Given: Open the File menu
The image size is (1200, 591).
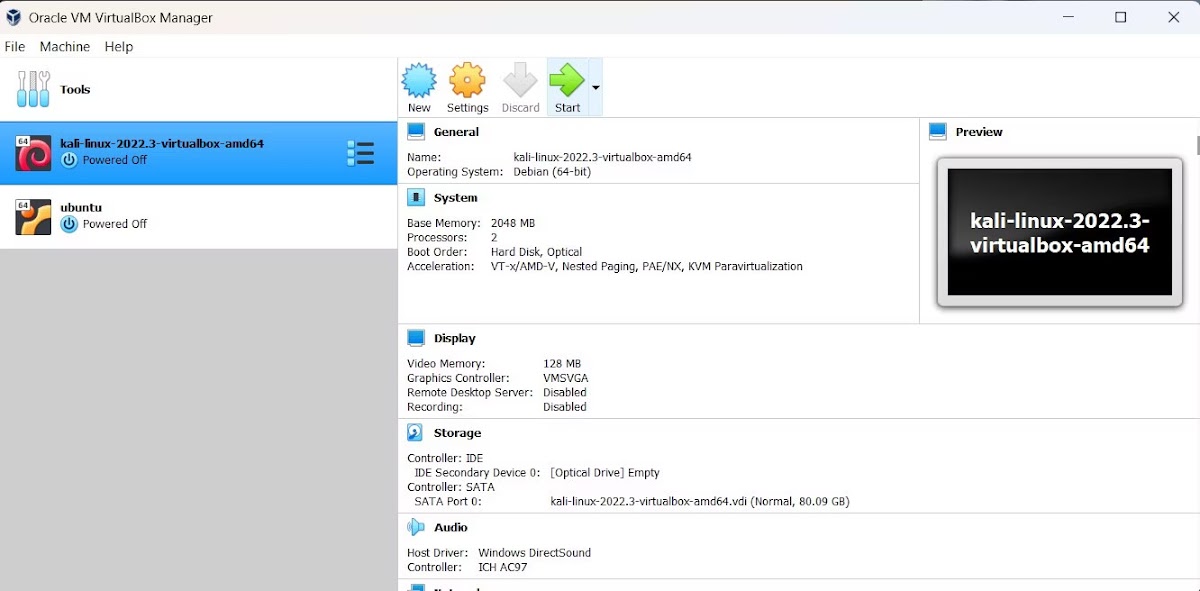Looking at the screenshot, I should [15, 46].
